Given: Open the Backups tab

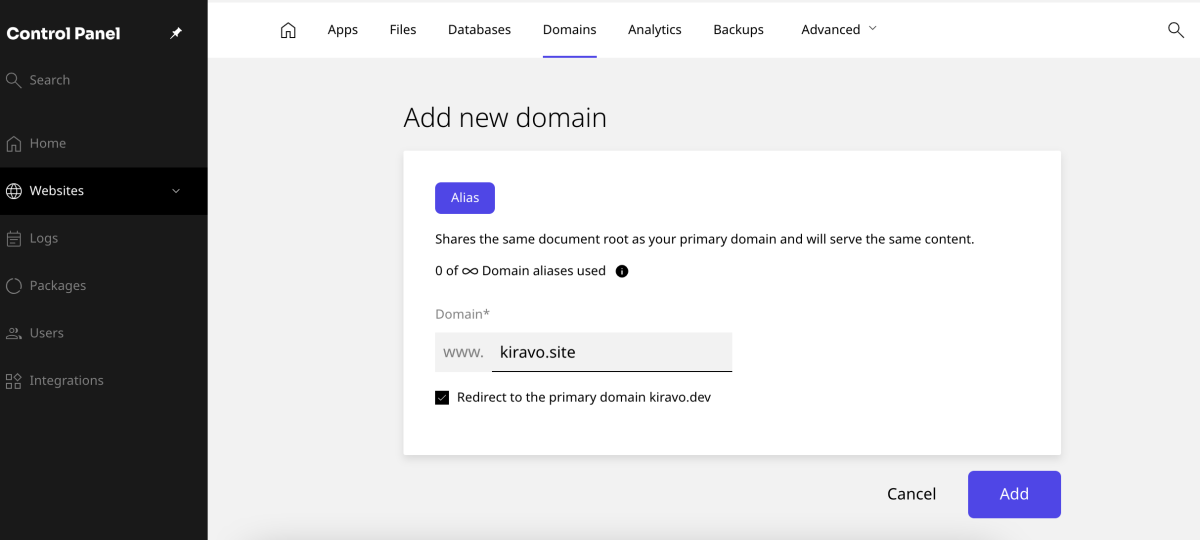Looking at the screenshot, I should [x=738, y=30].
